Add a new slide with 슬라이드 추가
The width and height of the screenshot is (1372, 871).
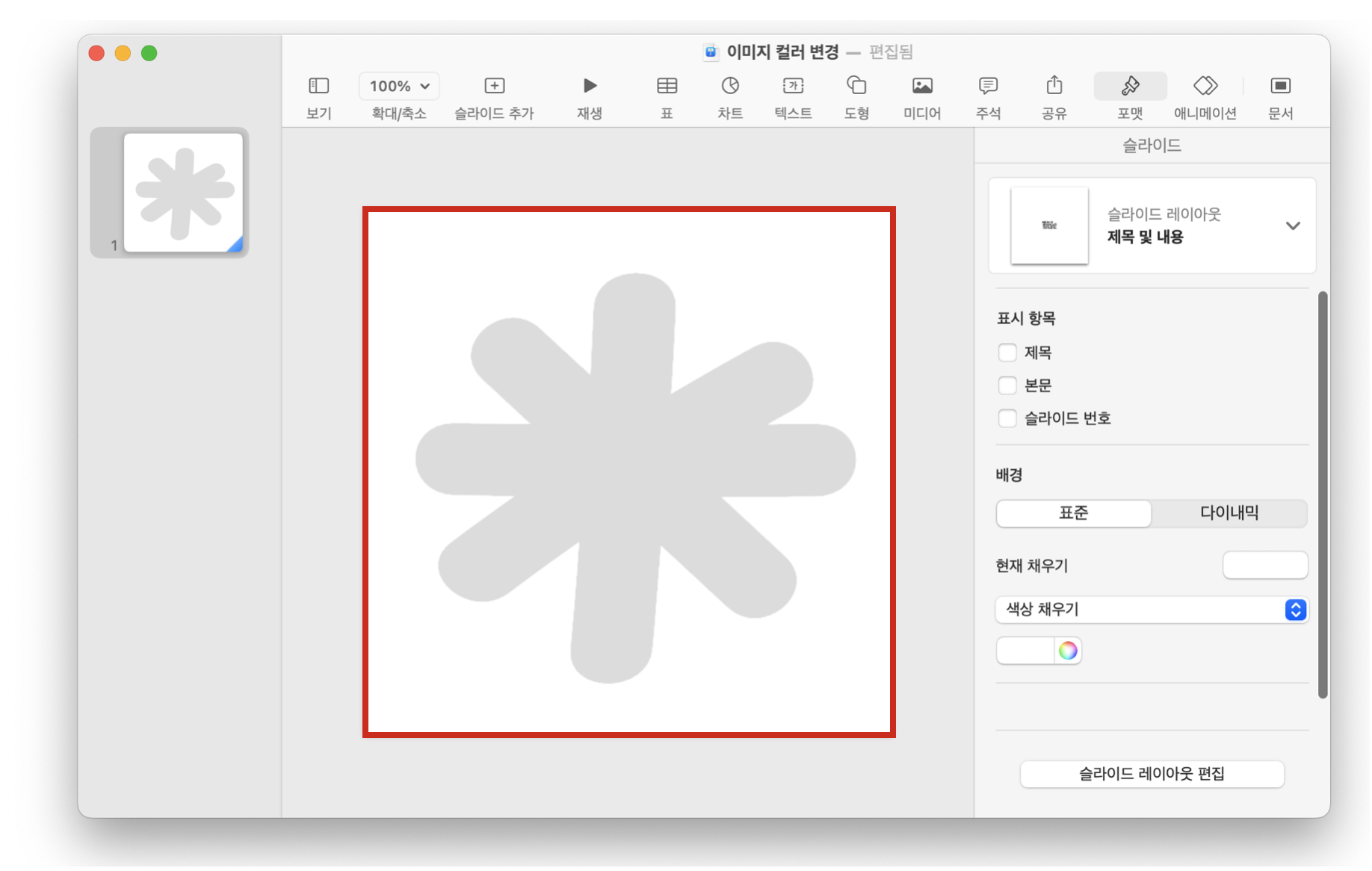pos(494,86)
